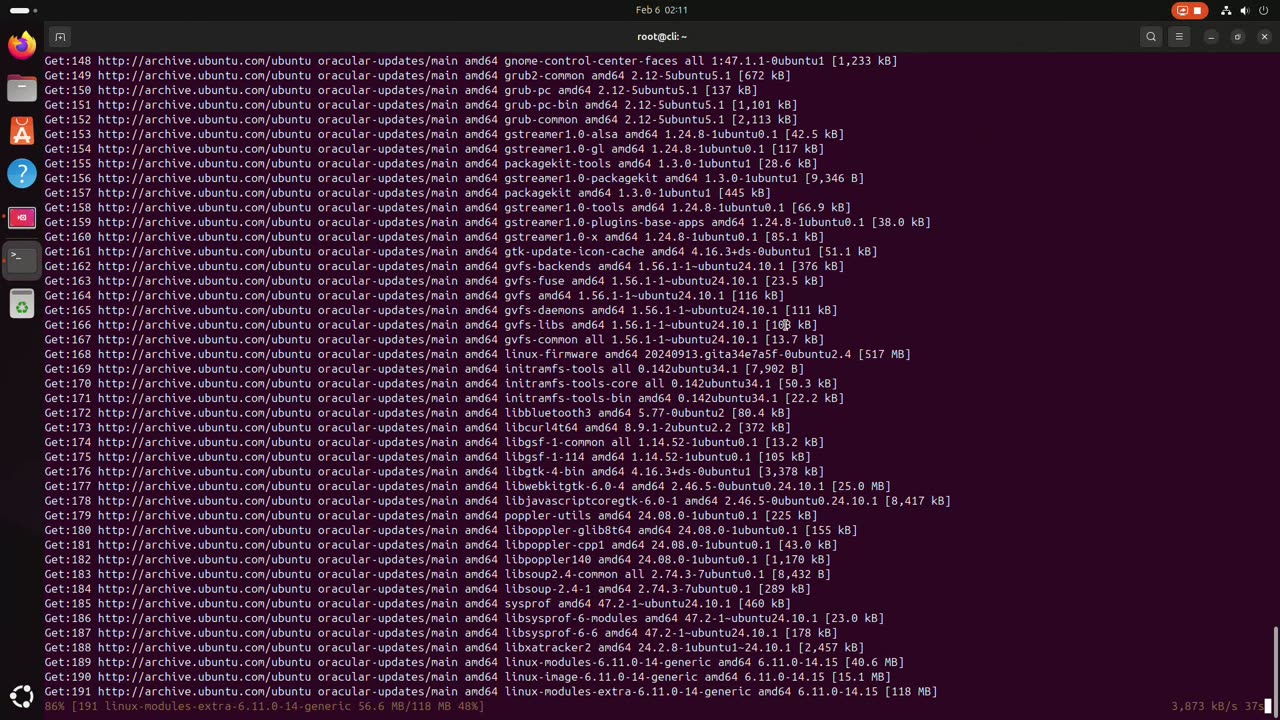Click the Get:176 libgtk-4-bin line
1280x720 pixels.
point(434,471)
